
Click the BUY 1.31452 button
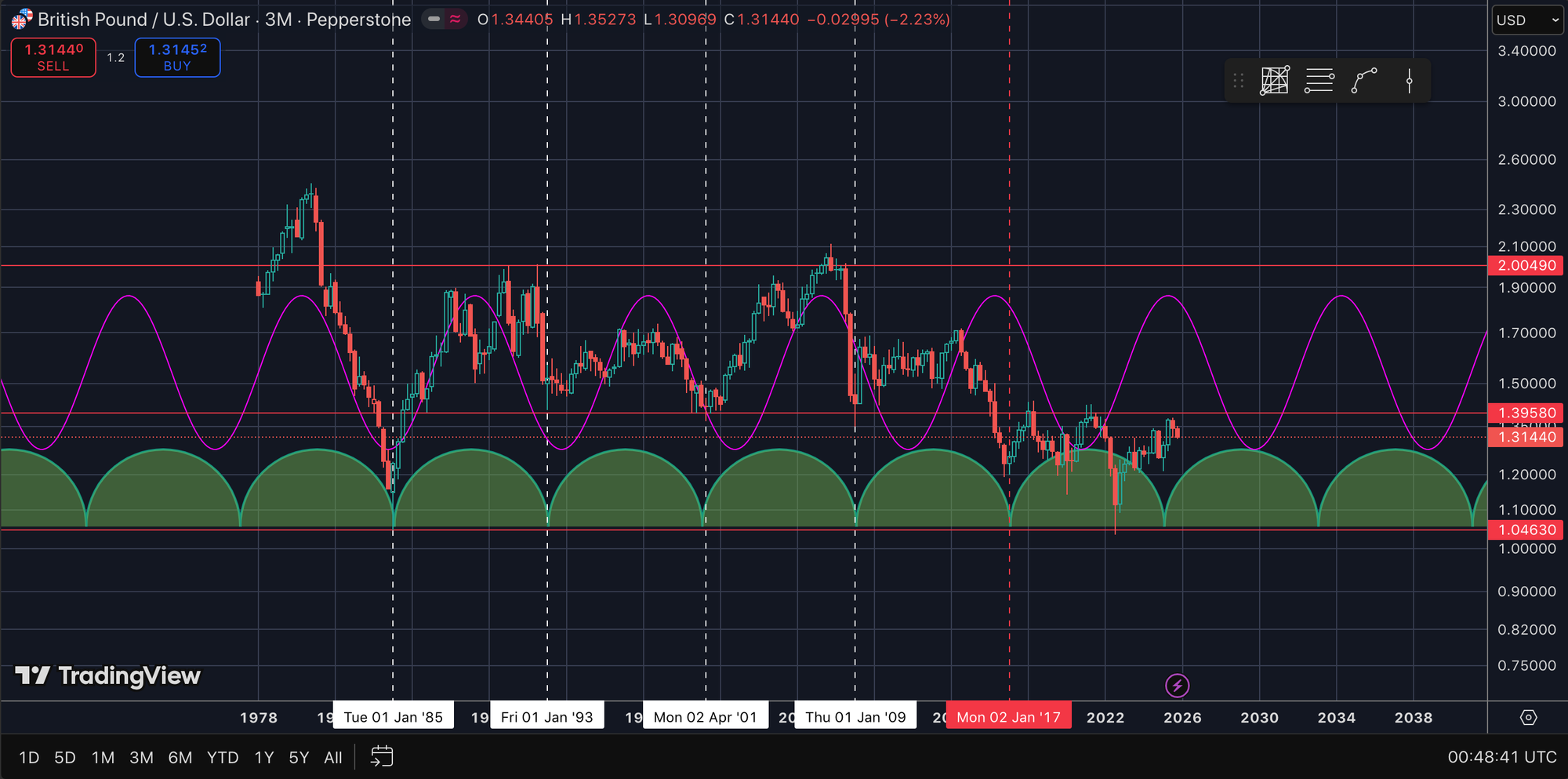(177, 57)
